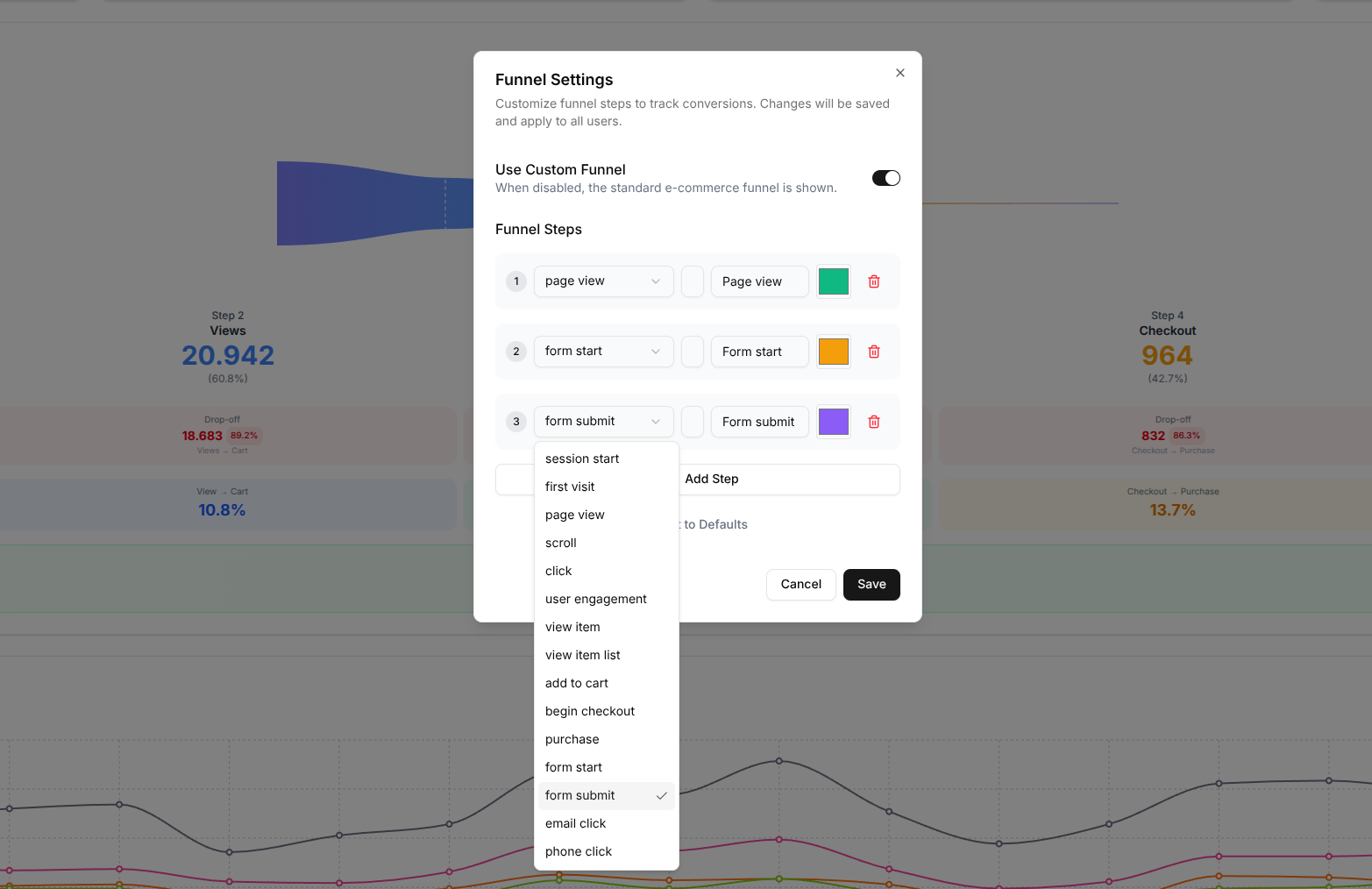This screenshot has height=889, width=1372.
Task: Choose purchase from the event list
Action: click(x=572, y=739)
